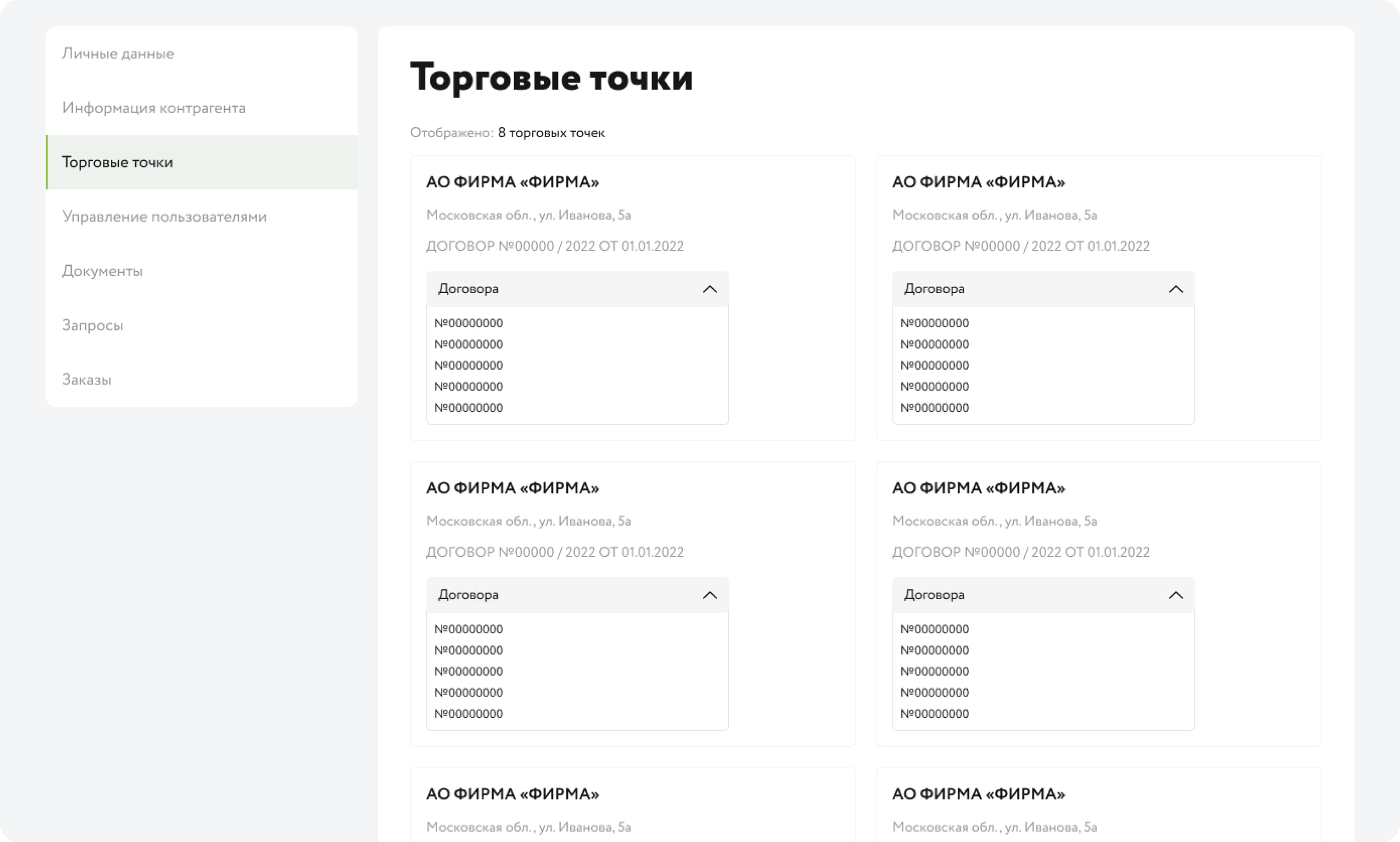The width and height of the screenshot is (1400, 842).
Task: Collapse Договора chevron in middle-right card
Action: pos(1175,595)
